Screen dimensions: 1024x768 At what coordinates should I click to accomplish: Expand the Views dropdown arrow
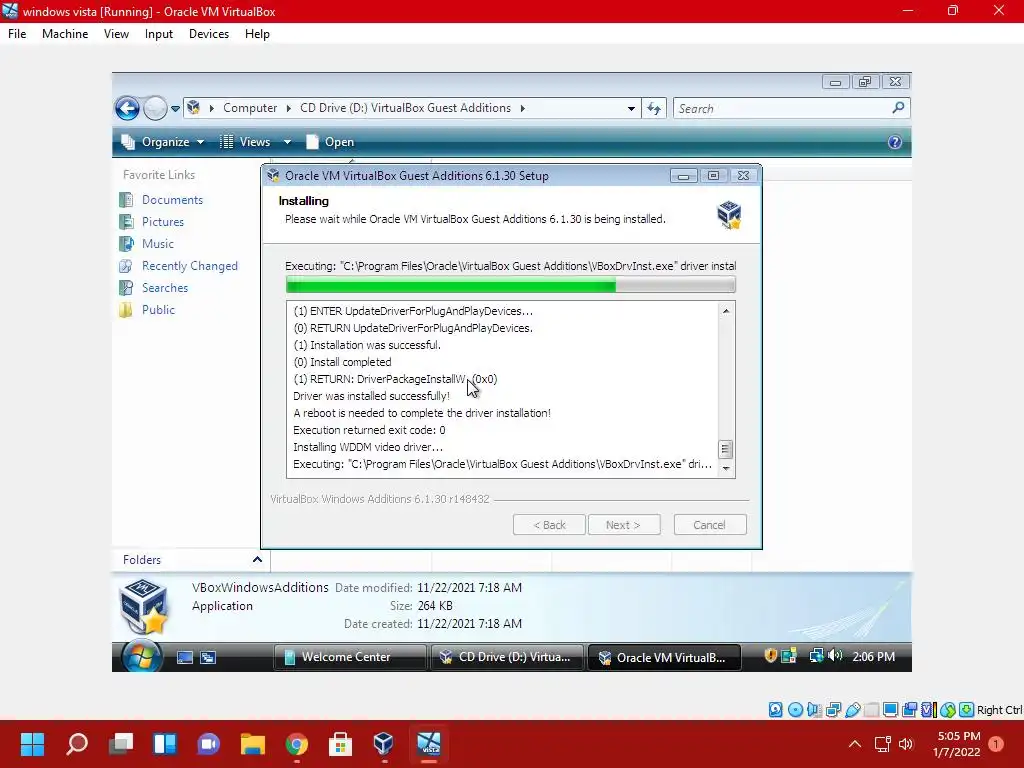[x=287, y=142]
